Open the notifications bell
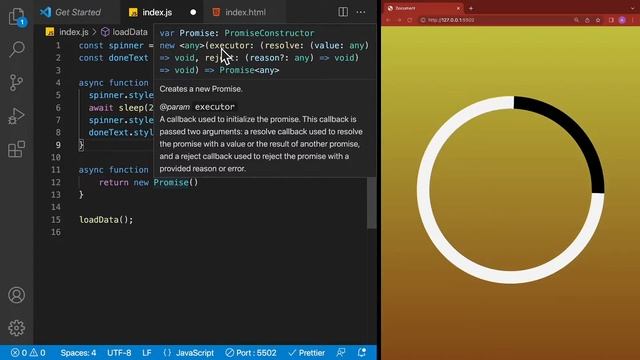This screenshot has height=360, width=640. click(362, 353)
